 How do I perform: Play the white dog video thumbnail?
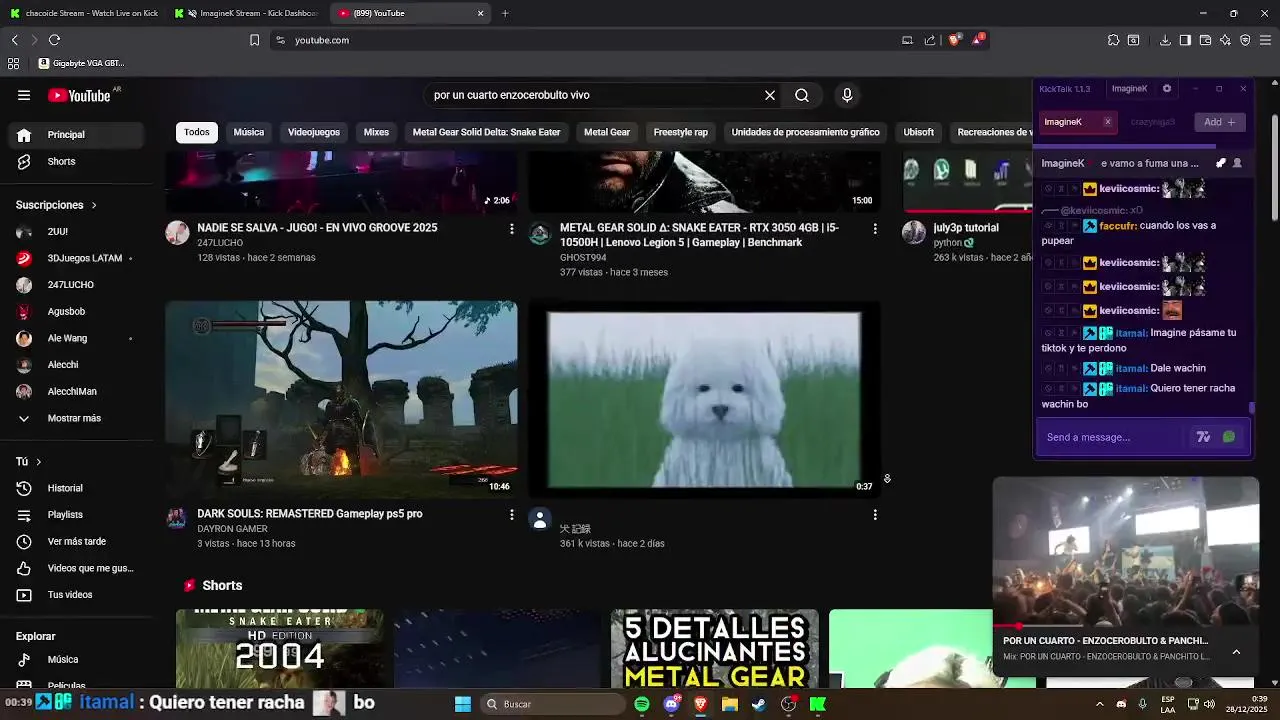pos(705,399)
